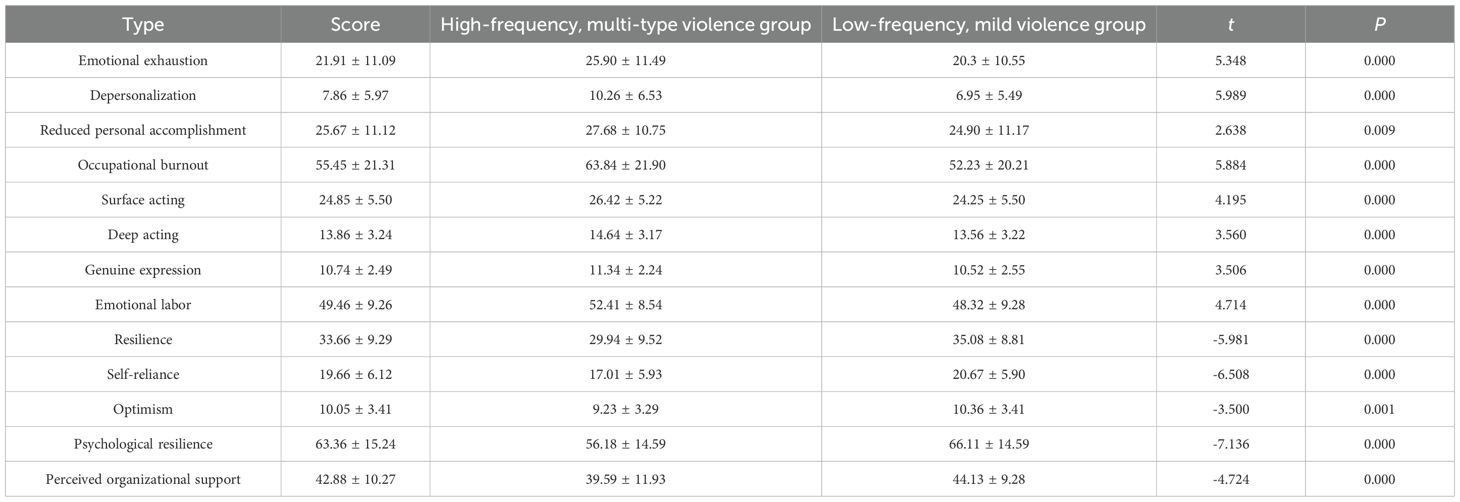Image resolution: width=1460 pixels, height=502 pixels.
Task: Select the Surface acting row label
Action: (143, 200)
